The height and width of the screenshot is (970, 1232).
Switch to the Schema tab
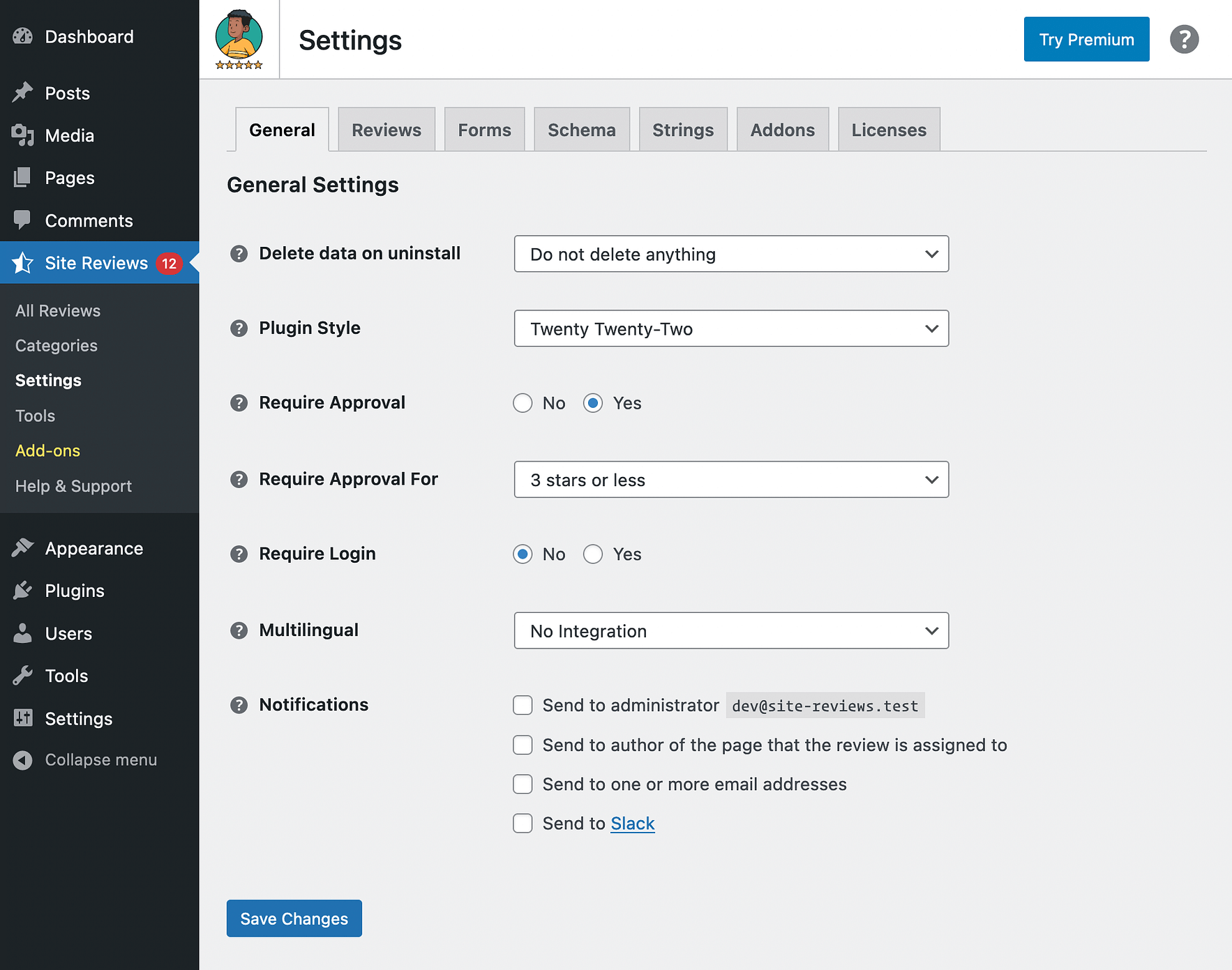(581, 129)
